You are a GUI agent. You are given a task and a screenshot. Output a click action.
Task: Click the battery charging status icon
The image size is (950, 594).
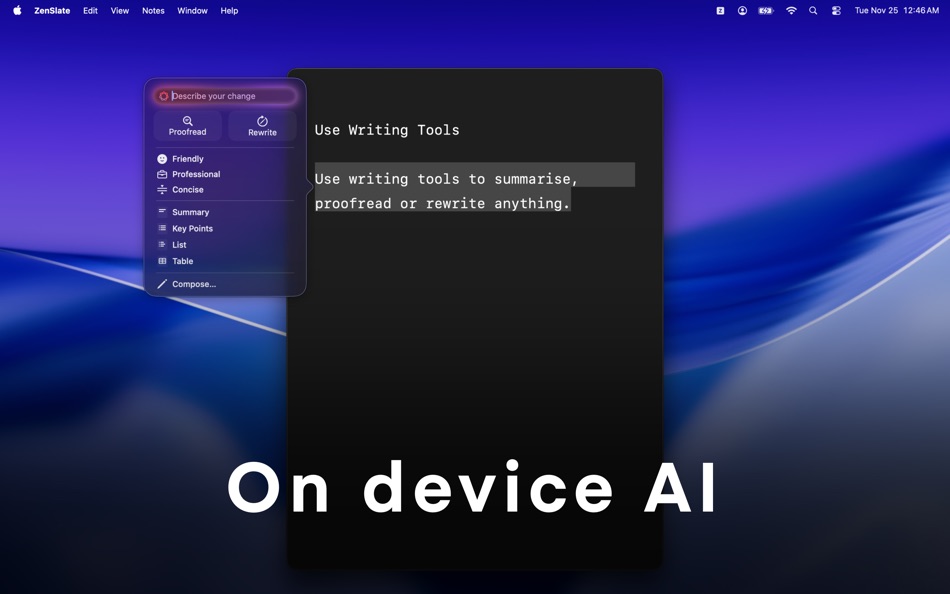tap(764, 11)
